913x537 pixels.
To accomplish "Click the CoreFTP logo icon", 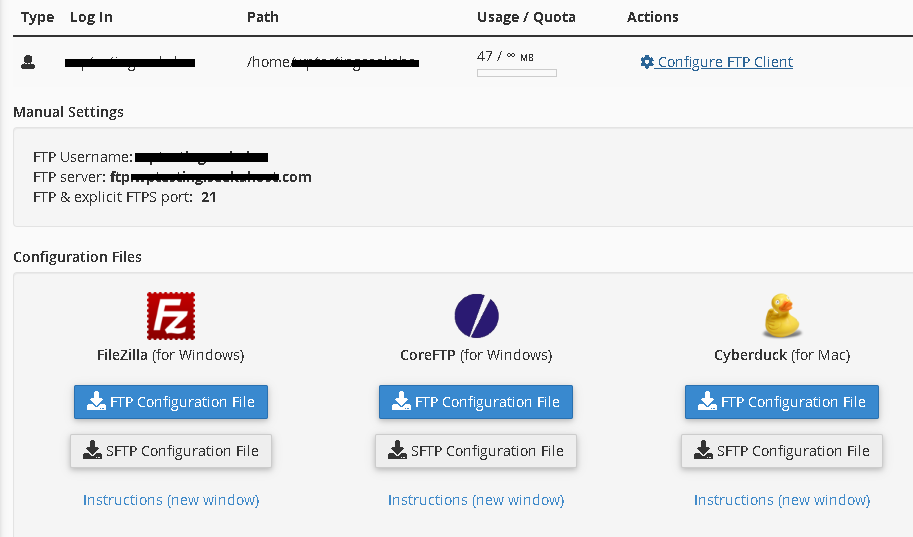I will [476, 316].
